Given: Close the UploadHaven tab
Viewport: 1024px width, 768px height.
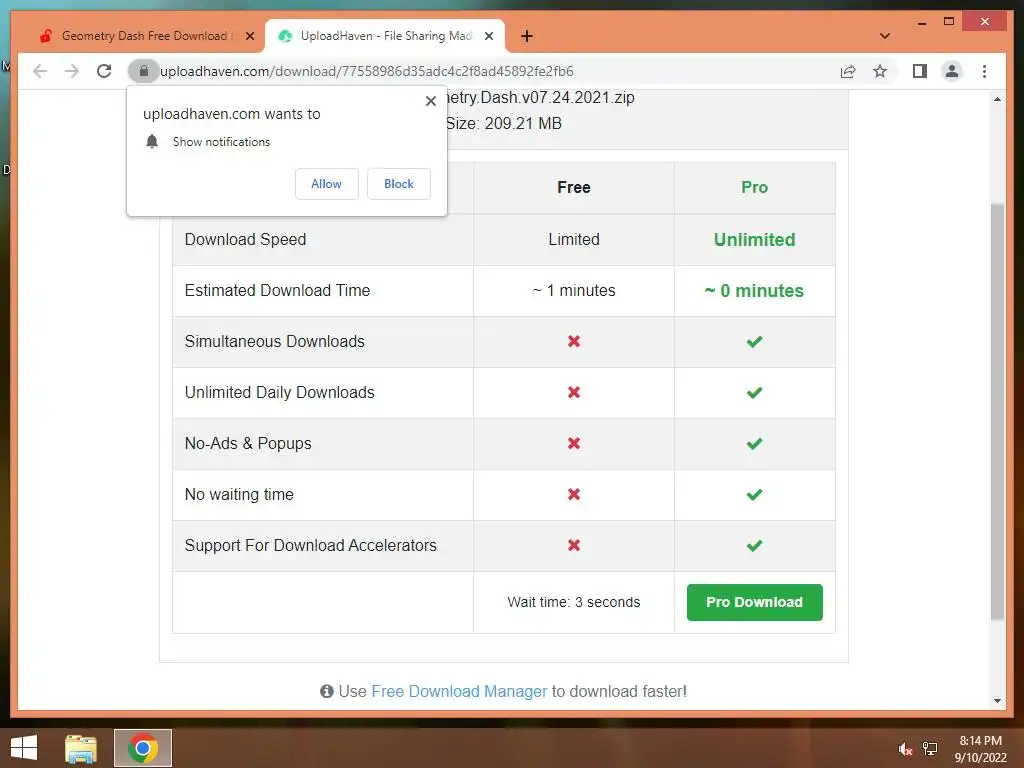Looking at the screenshot, I should [x=488, y=36].
